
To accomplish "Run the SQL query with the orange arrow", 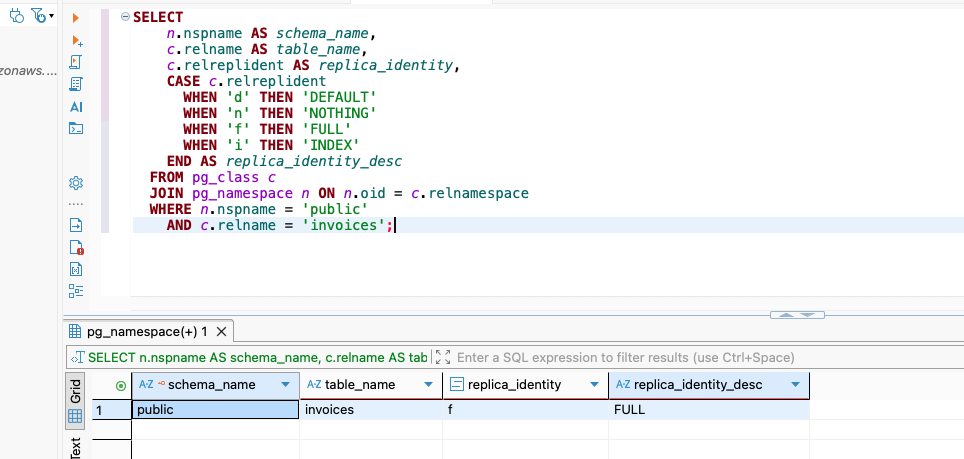I will tap(76, 18).
